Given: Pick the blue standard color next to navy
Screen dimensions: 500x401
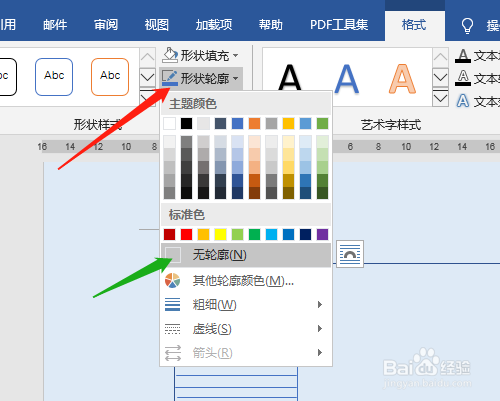Looking at the screenshot, I should (x=288, y=234).
